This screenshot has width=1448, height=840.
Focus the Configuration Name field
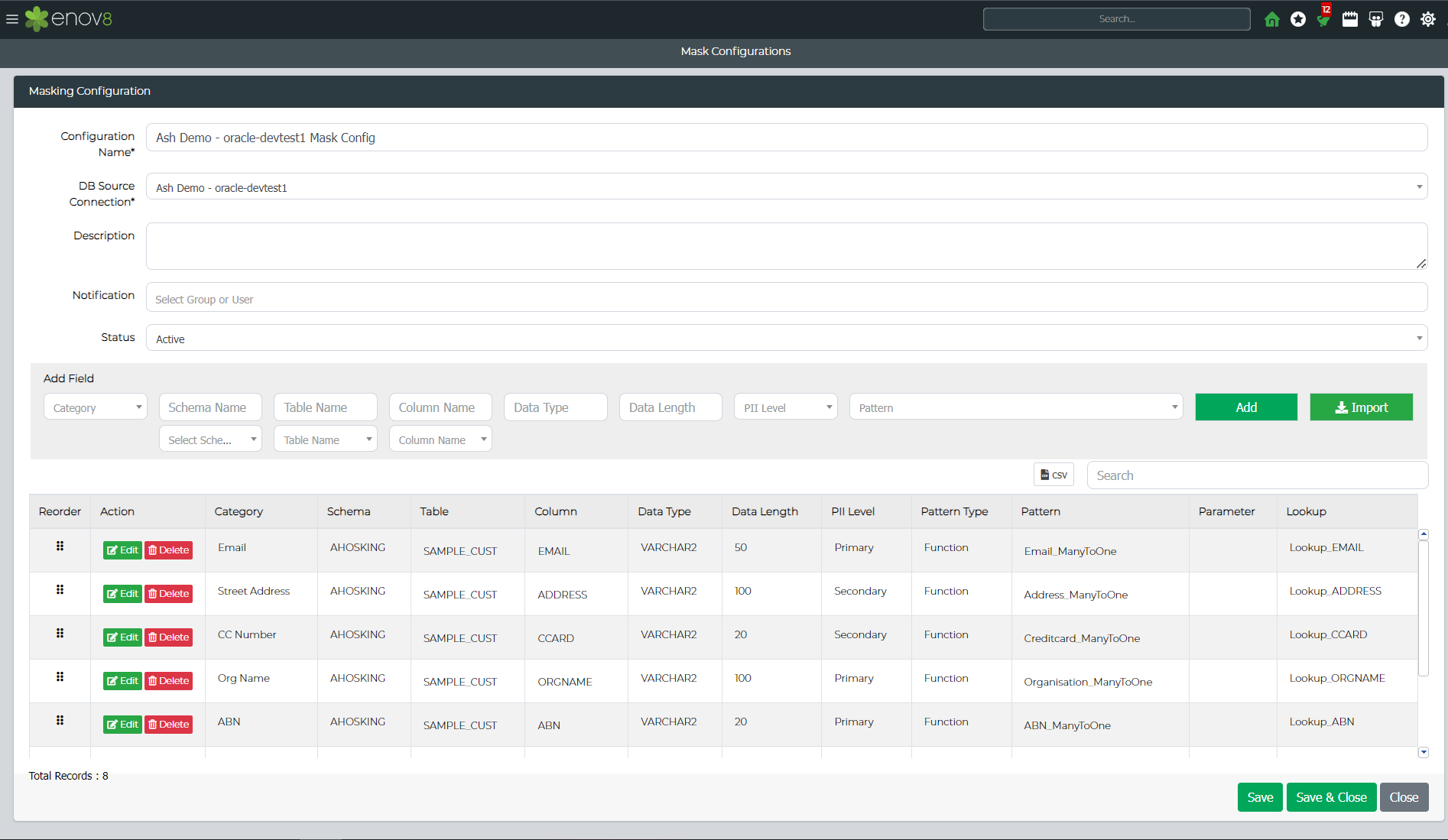coord(787,138)
